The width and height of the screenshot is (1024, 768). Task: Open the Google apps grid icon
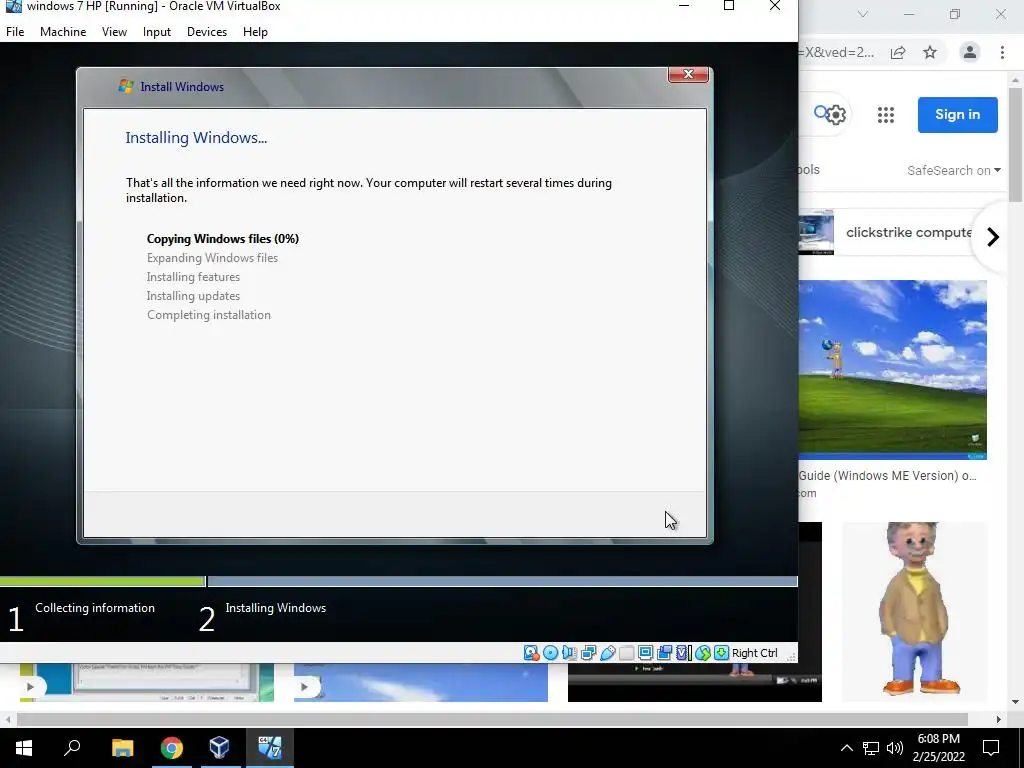[886, 115]
